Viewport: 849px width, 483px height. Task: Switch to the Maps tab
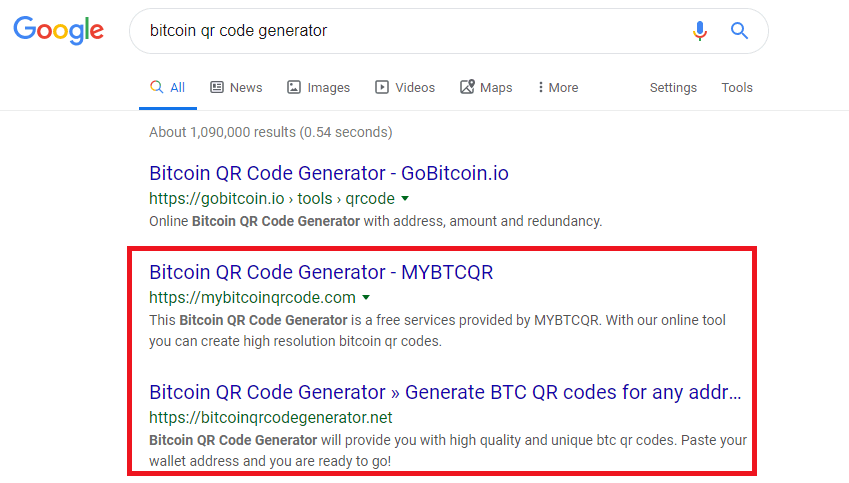(486, 88)
